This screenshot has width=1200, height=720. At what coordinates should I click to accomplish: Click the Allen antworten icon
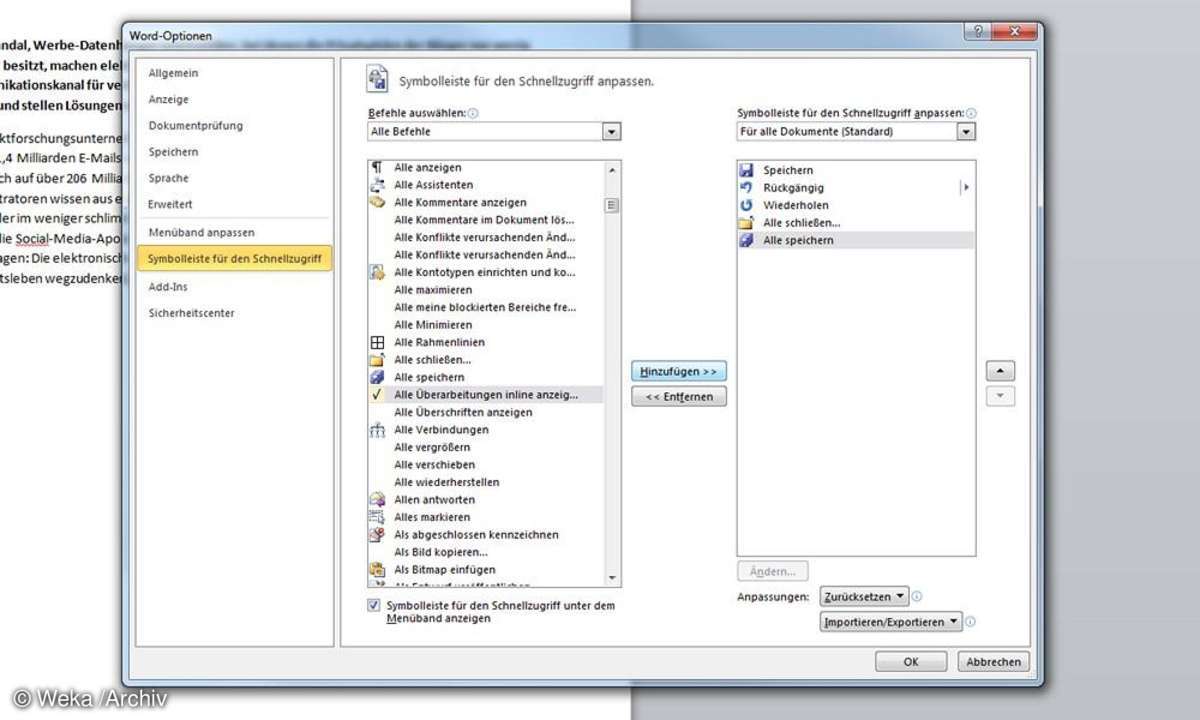coord(377,499)
